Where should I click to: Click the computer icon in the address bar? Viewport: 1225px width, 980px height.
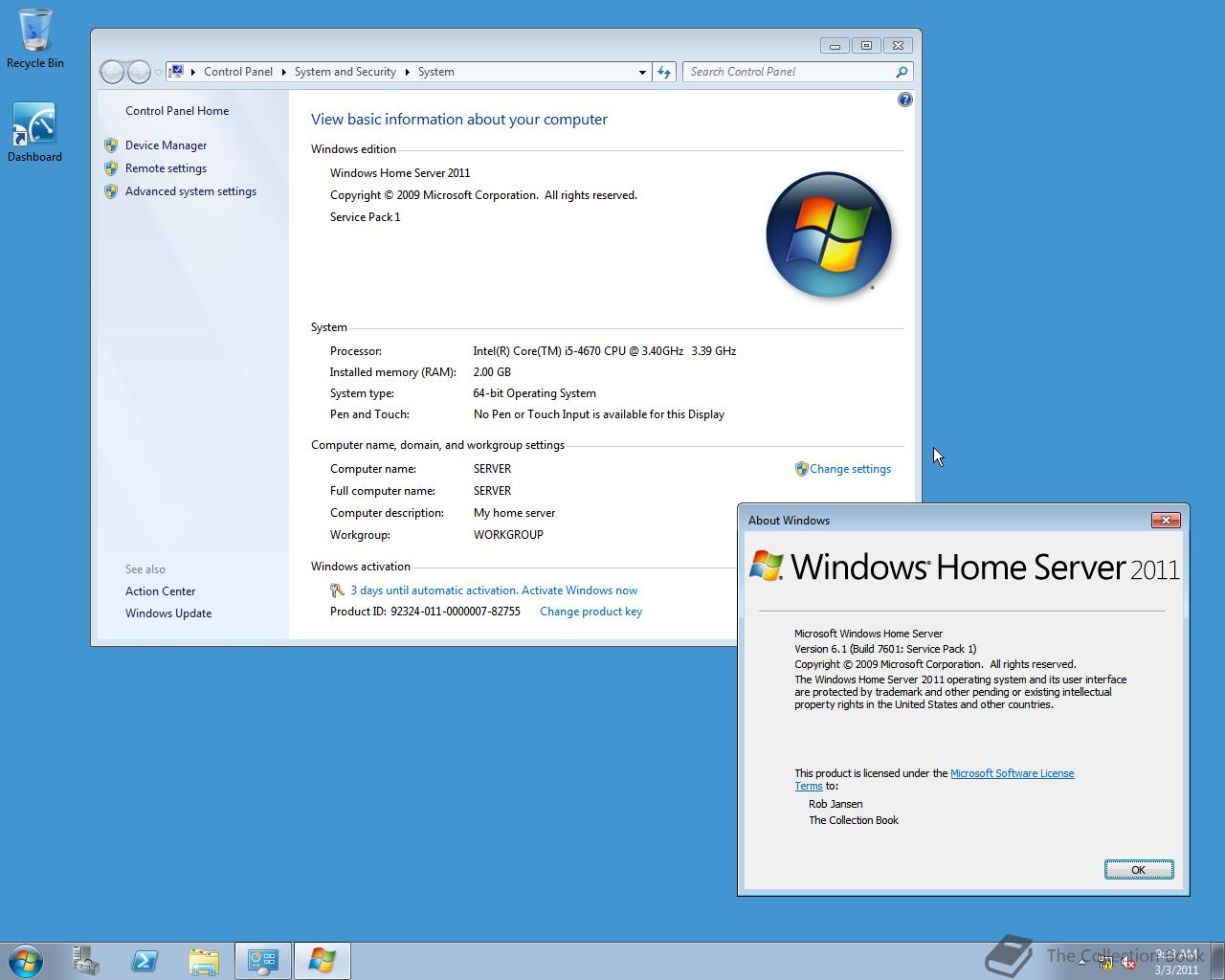pos(176,72)
